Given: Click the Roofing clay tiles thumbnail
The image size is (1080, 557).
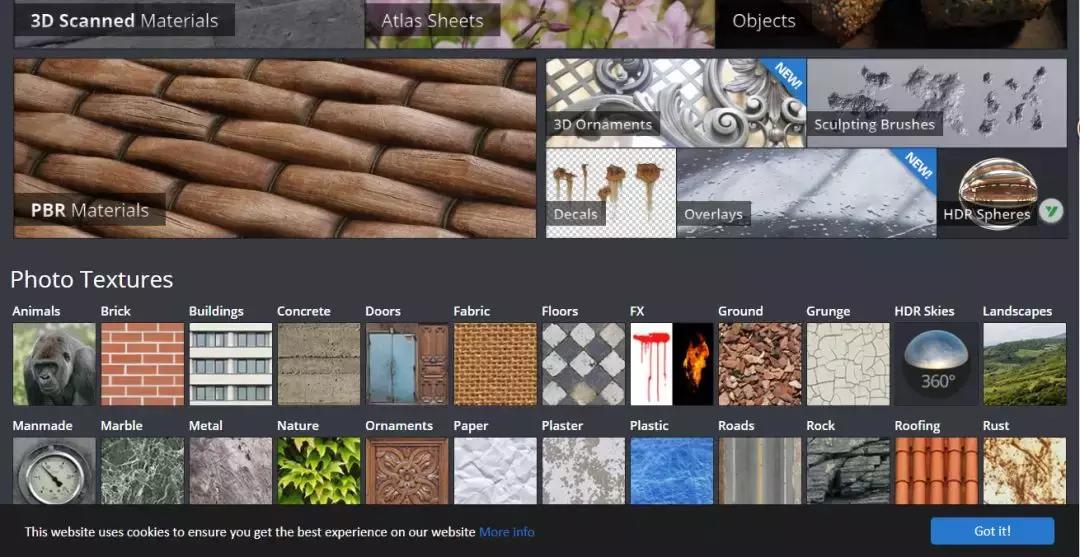Looking at the screenshot, I should coord(936,471).
